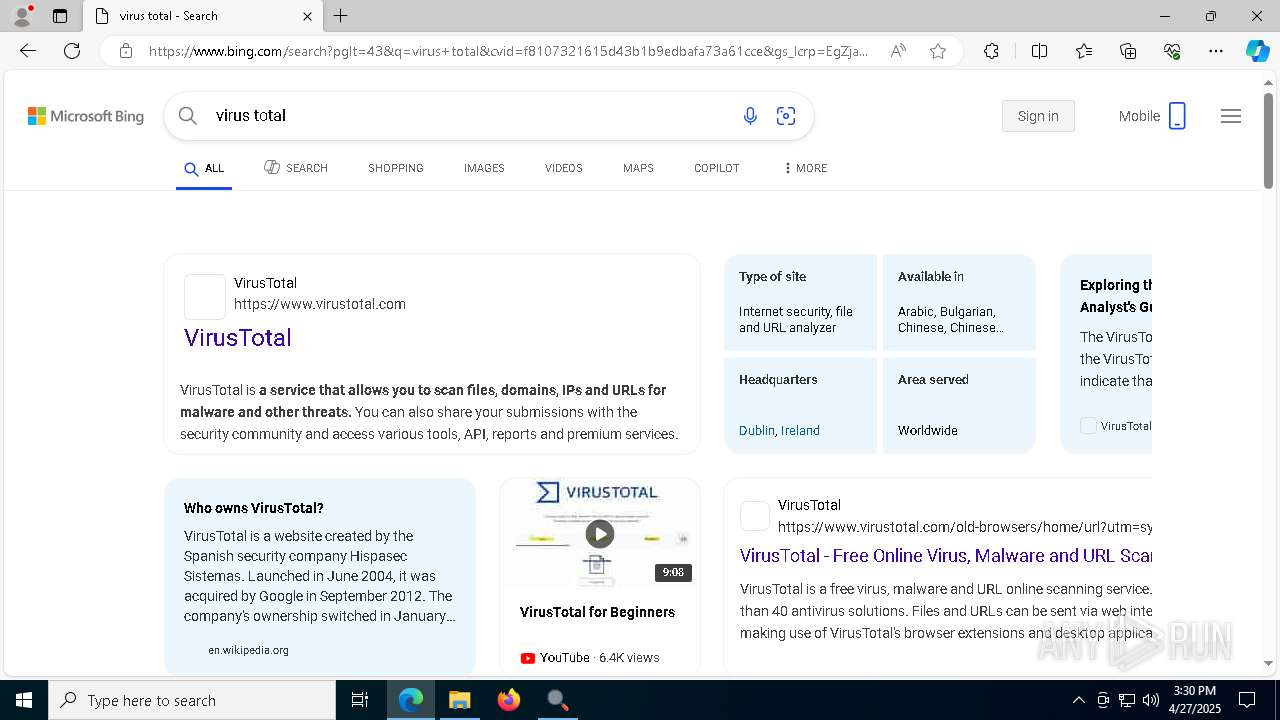Open network icon in system tray
1280x720 pixels.
[x=1127, y=700]
